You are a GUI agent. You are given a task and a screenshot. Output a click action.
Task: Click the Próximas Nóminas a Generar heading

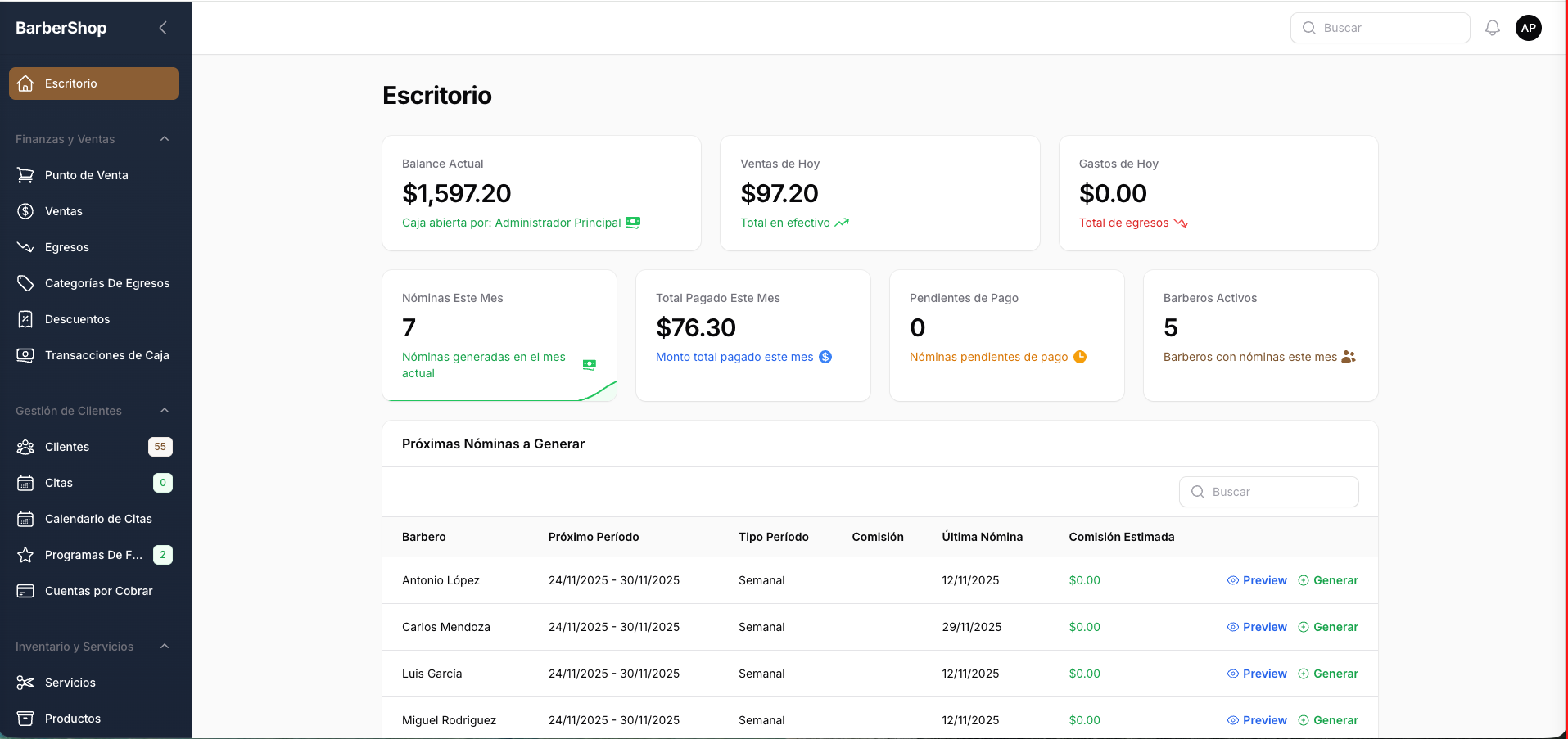click(x=493, y=444)
